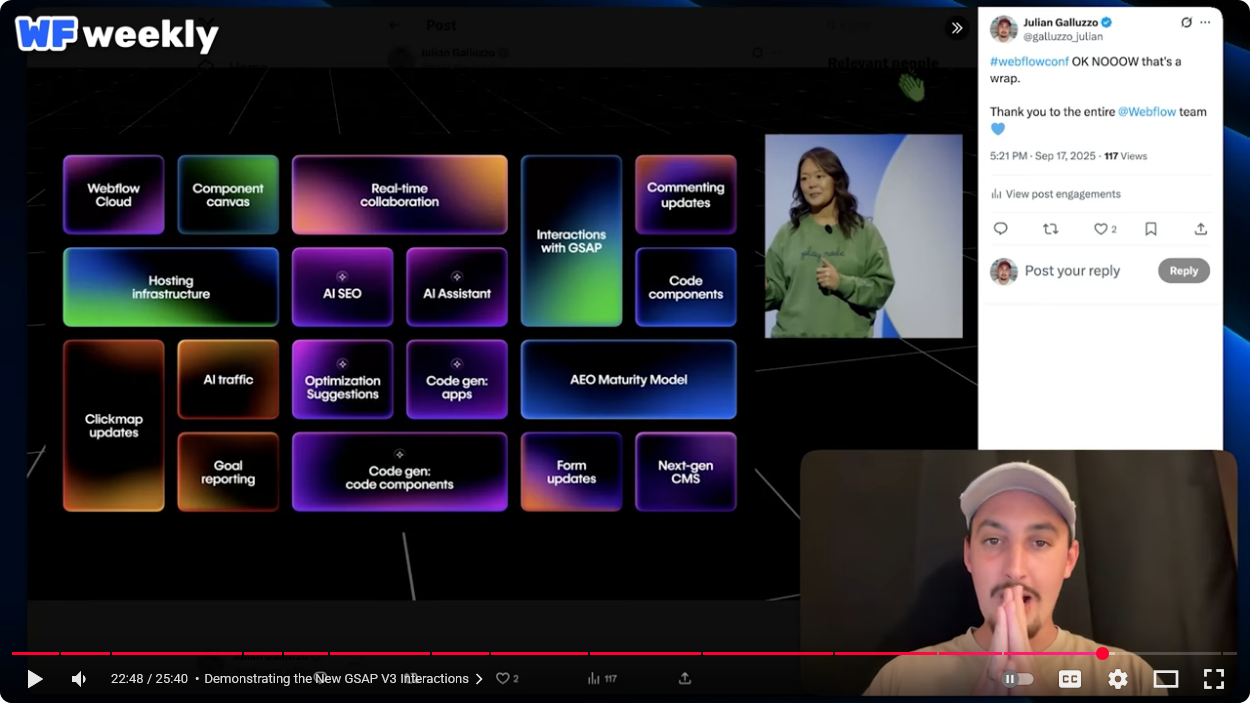Click the bar chart icon beside View post engagements
The image size is (1250, 703).
[x=996, y=194]
